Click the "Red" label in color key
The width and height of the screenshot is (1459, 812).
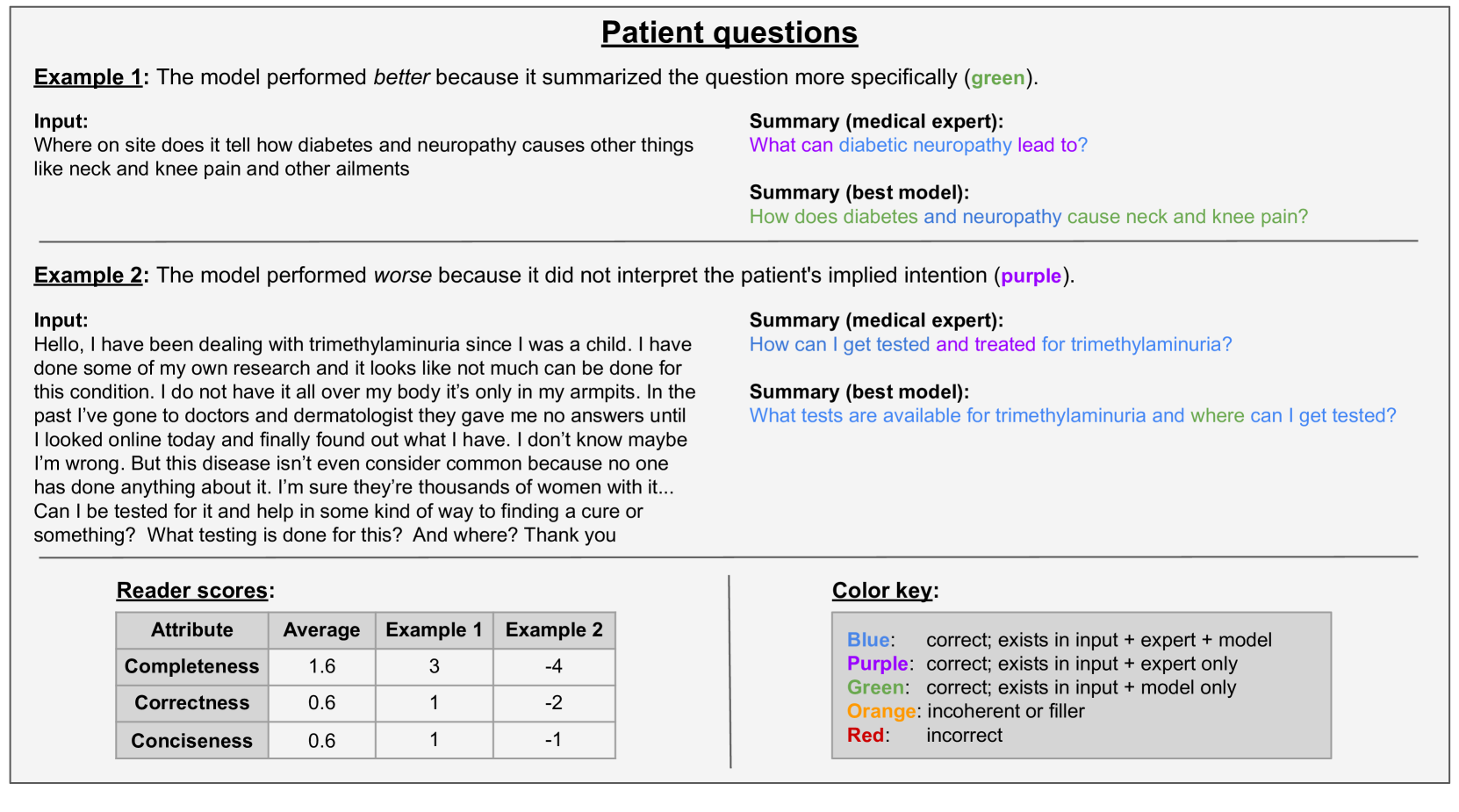[866, 736]
